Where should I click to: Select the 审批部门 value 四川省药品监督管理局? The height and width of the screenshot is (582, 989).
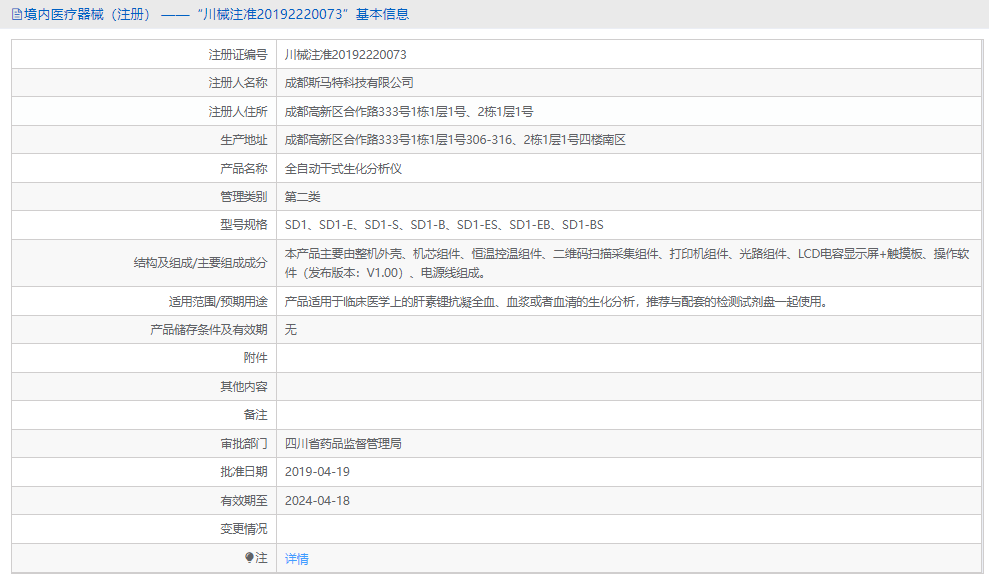click(x=344, y=442)
